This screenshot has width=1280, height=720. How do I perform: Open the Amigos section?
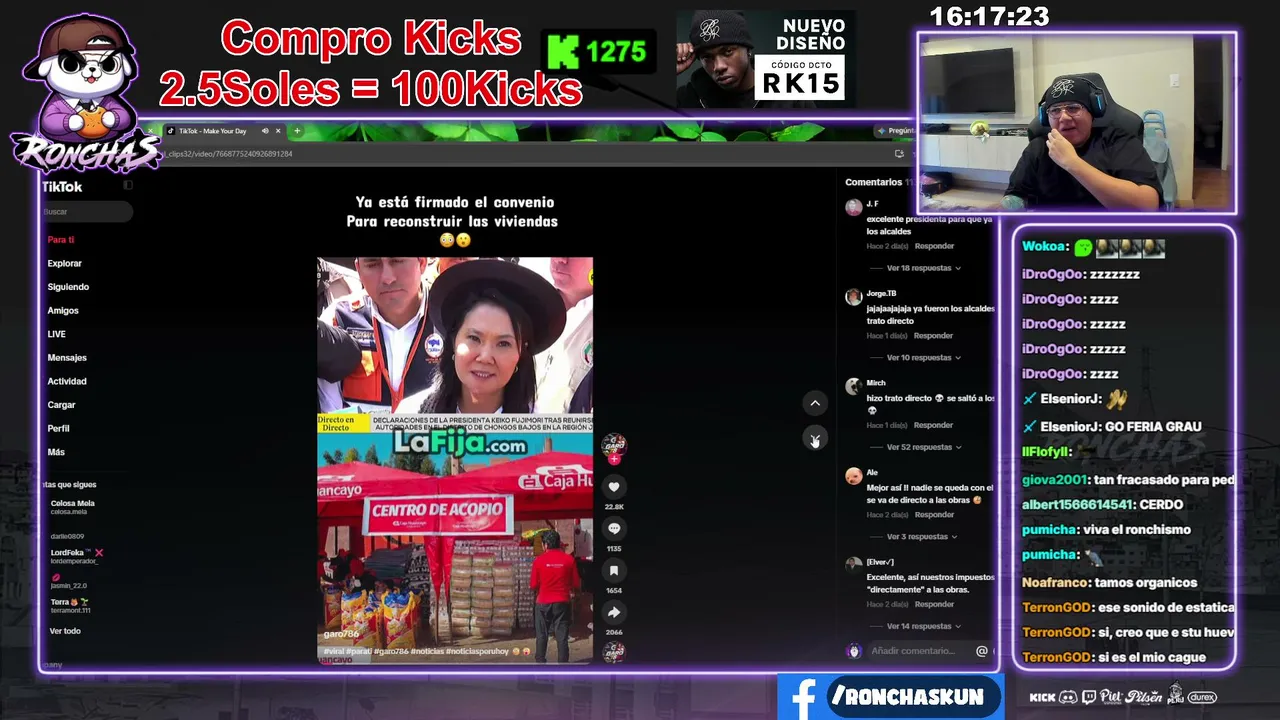(x=63, y=311)
